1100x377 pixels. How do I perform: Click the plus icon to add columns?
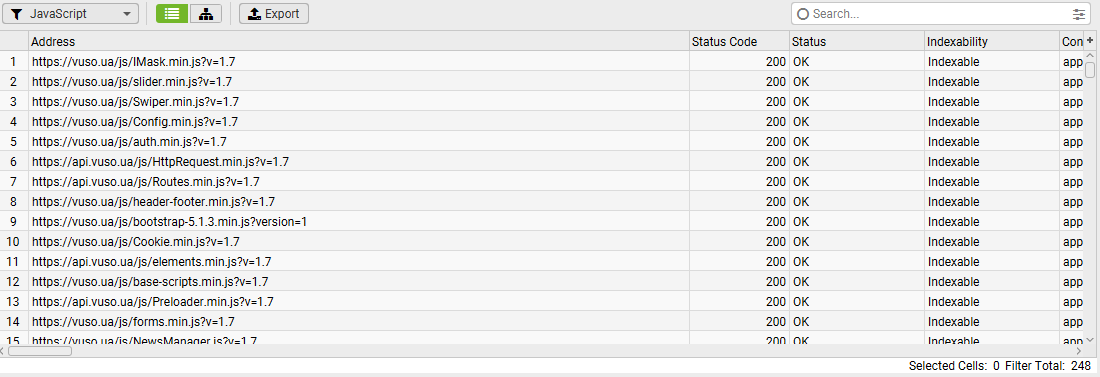(x=1090, y=41)
